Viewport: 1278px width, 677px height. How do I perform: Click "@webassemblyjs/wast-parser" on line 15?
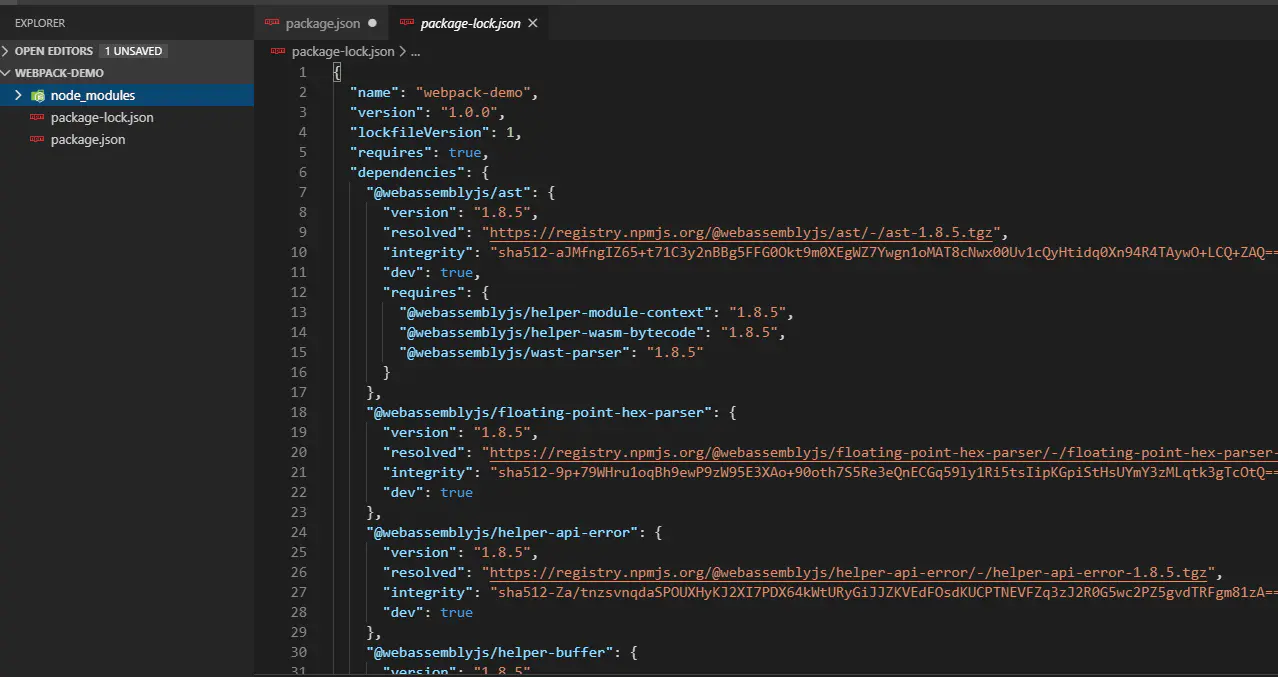[515, 352]
